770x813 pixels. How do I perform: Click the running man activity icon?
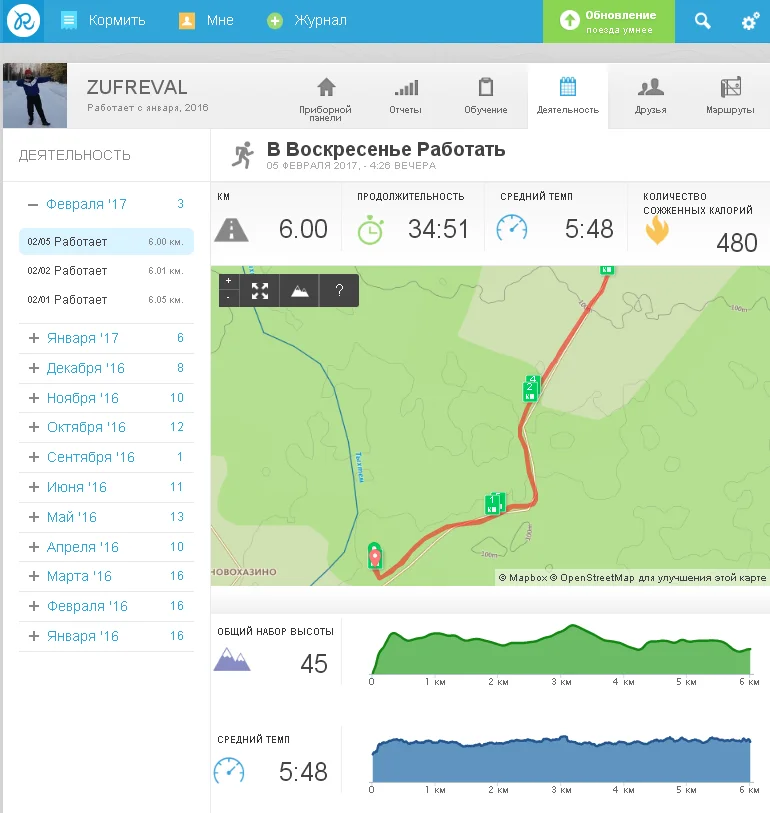point(243,155)
